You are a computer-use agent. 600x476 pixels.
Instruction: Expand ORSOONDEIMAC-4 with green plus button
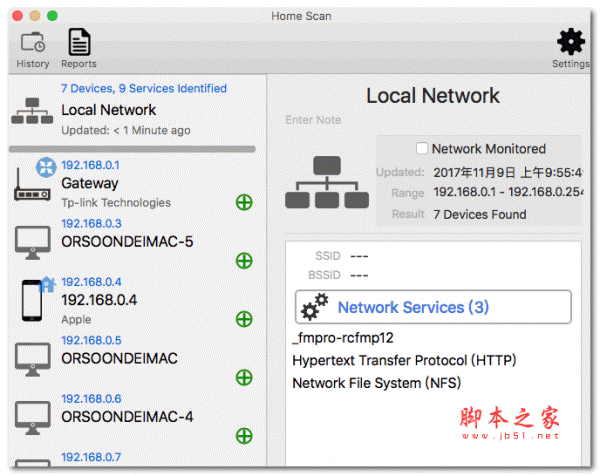[243, 435]
